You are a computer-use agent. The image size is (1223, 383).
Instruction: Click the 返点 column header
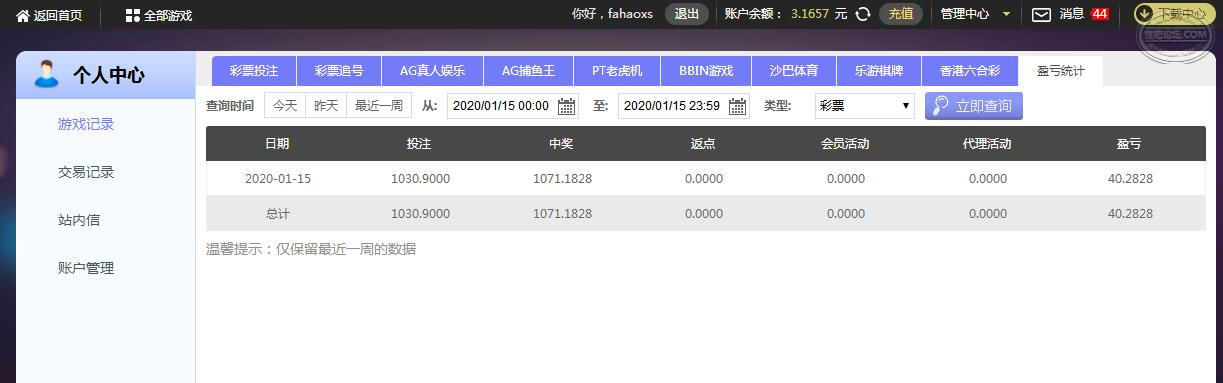[x=703, y=143]
